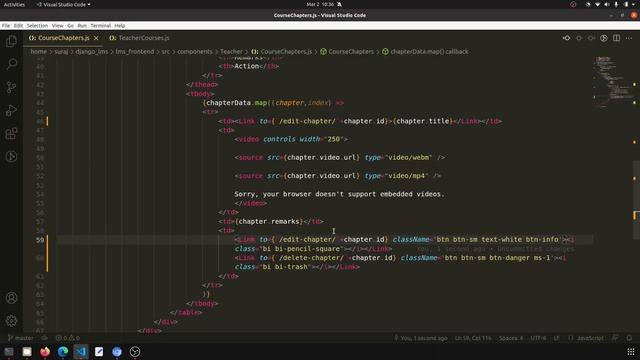Split the editor to the right
The height and width of the screenshot is (360, 640).
(x=616, y=38)
